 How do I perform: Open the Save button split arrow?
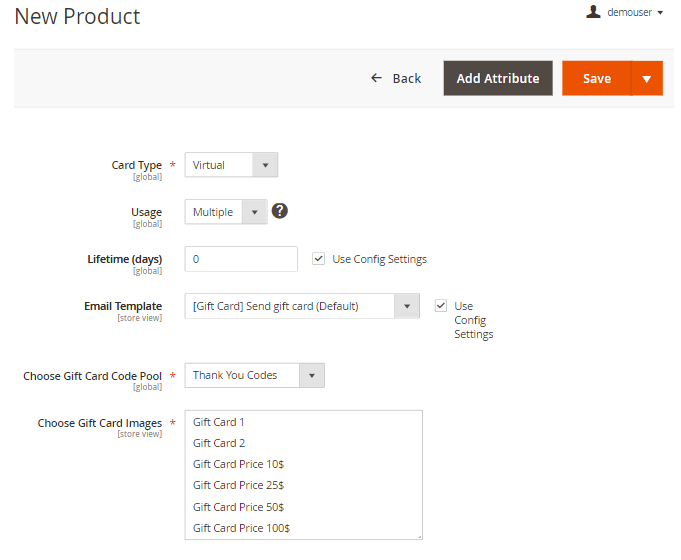(x=647, y=78)
